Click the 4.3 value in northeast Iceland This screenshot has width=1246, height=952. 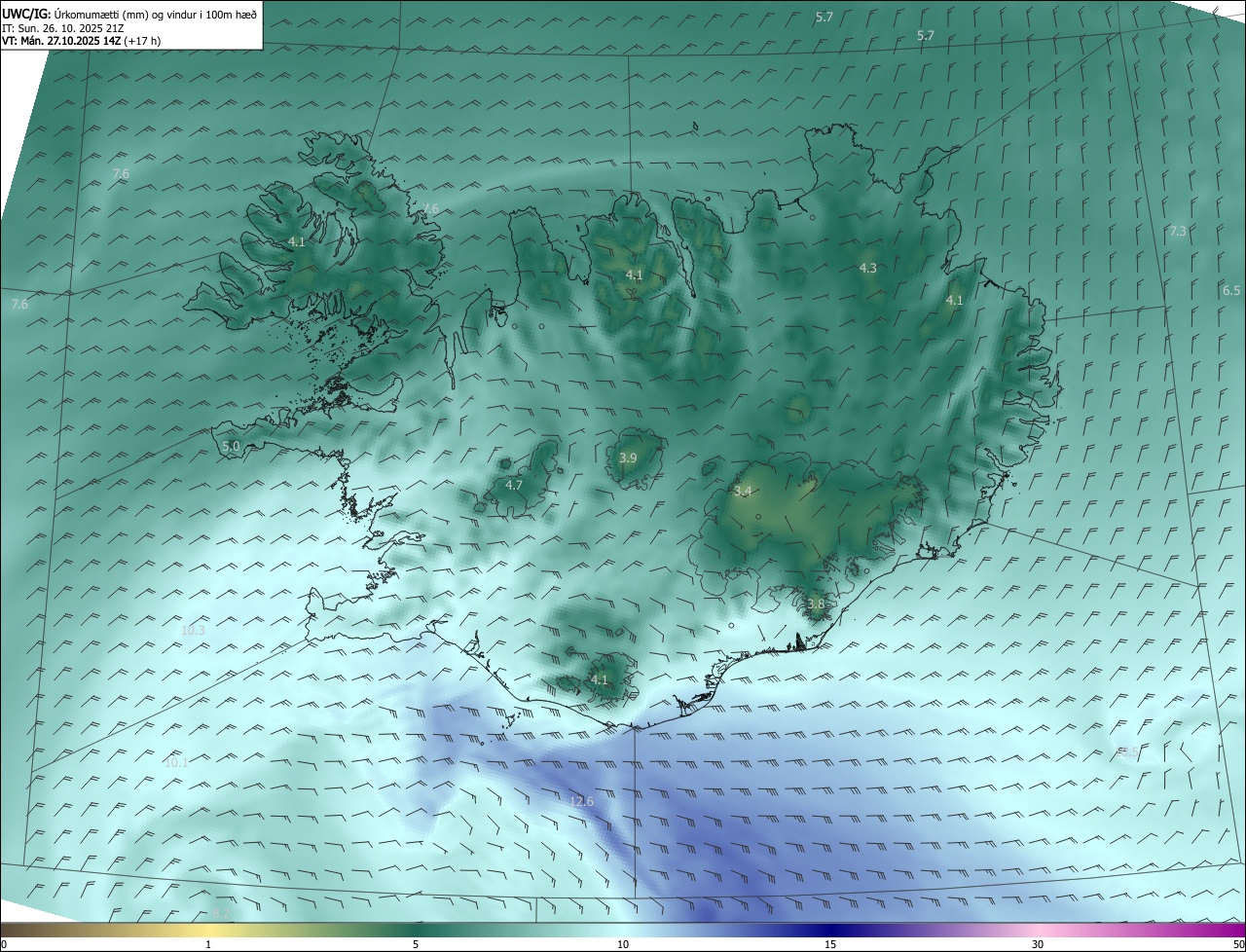coord(867,268)
